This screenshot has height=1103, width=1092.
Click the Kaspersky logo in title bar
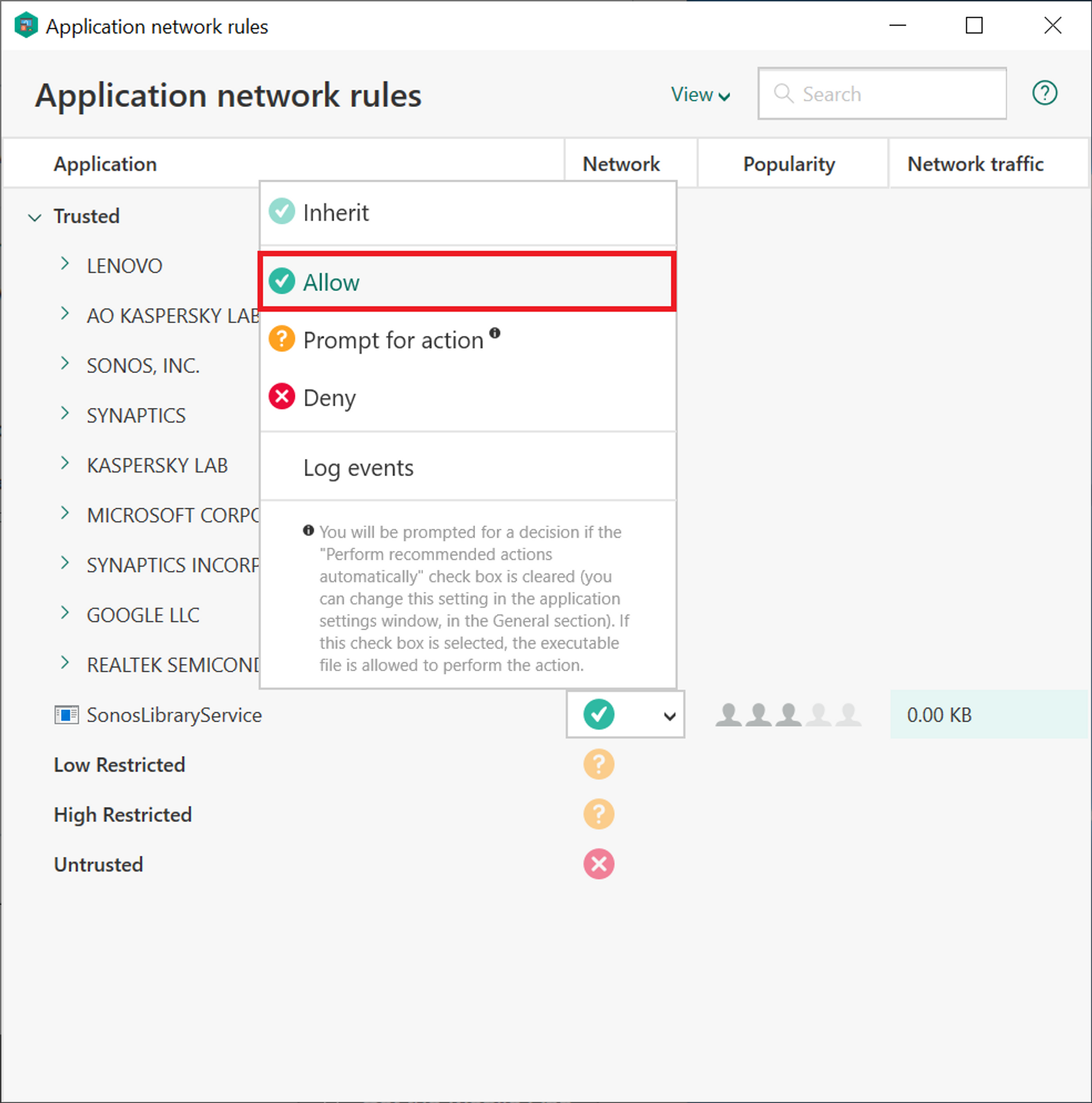pos(26,26)
